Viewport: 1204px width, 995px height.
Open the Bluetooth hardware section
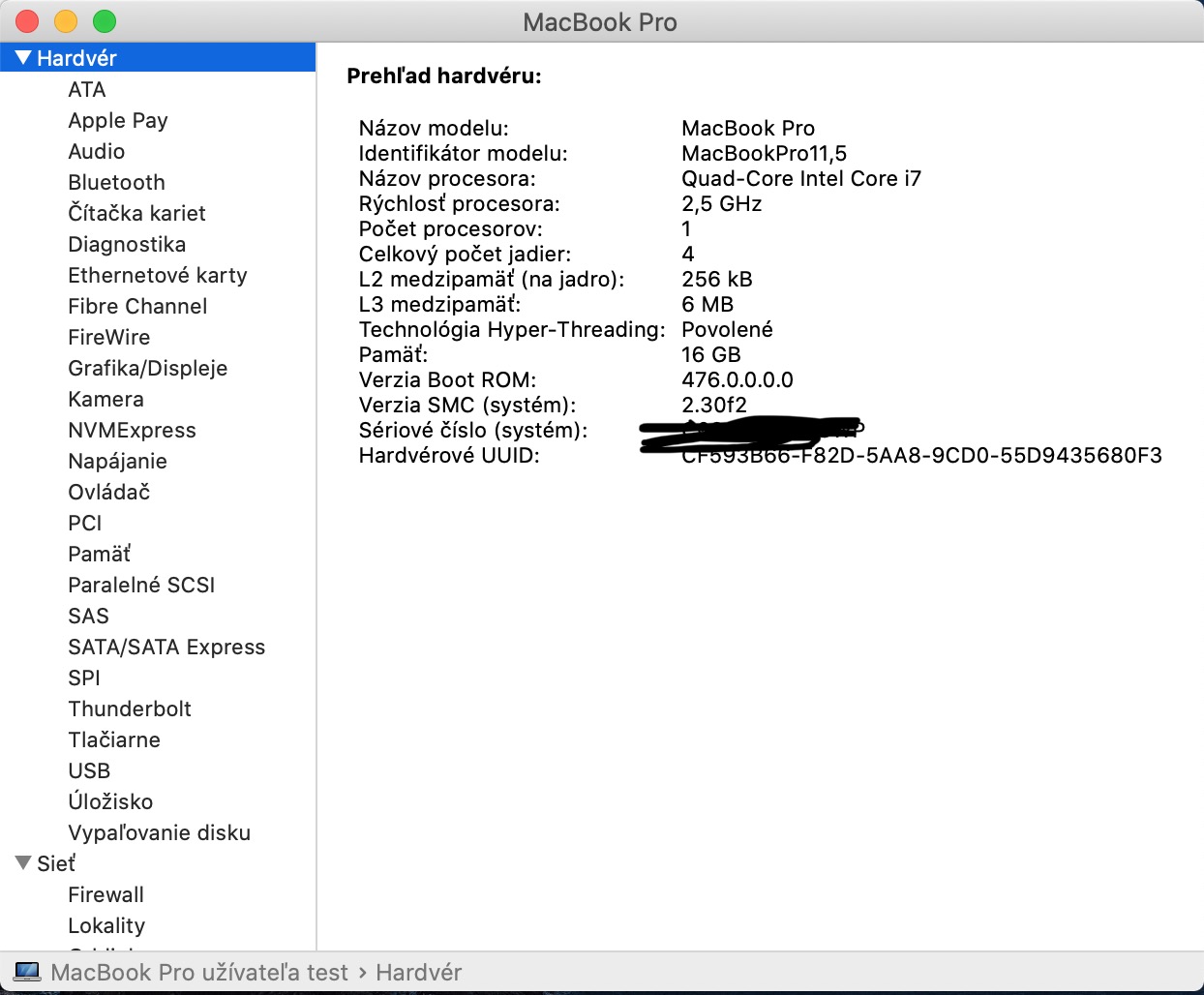[x=116, y=182]
